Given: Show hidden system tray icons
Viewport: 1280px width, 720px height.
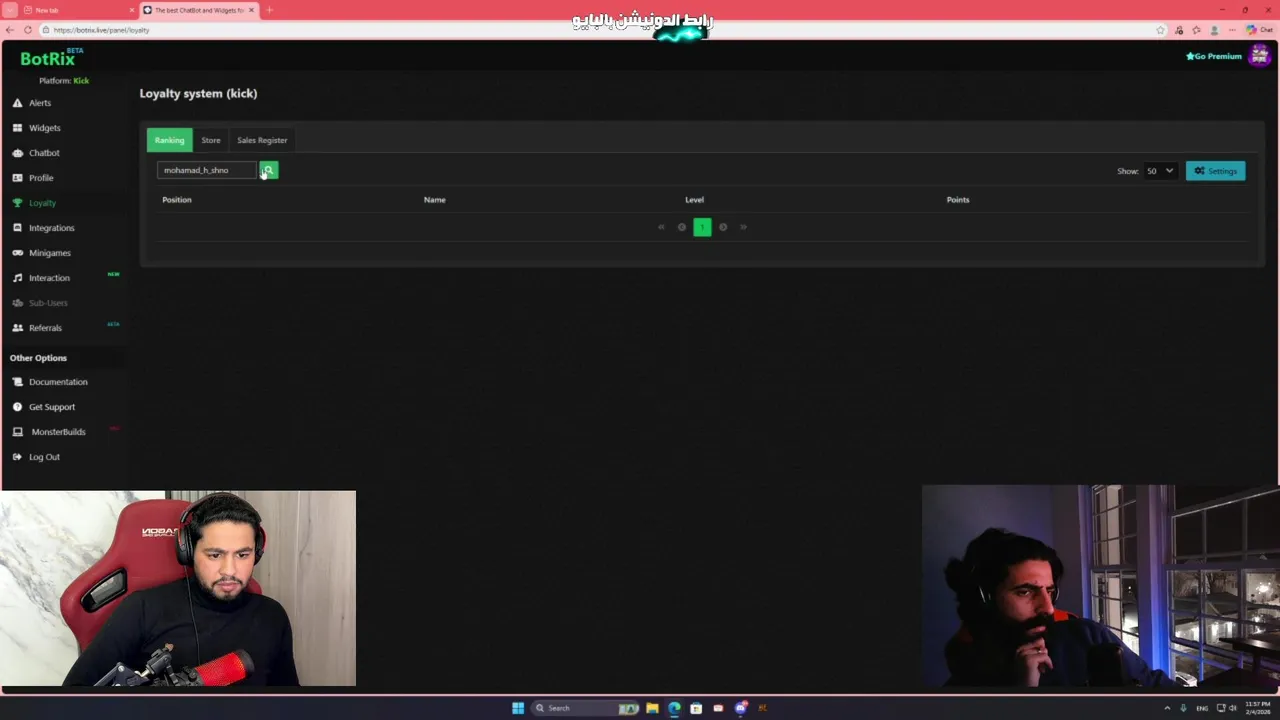Looking at the screenshot, I should click(1167, 708).
